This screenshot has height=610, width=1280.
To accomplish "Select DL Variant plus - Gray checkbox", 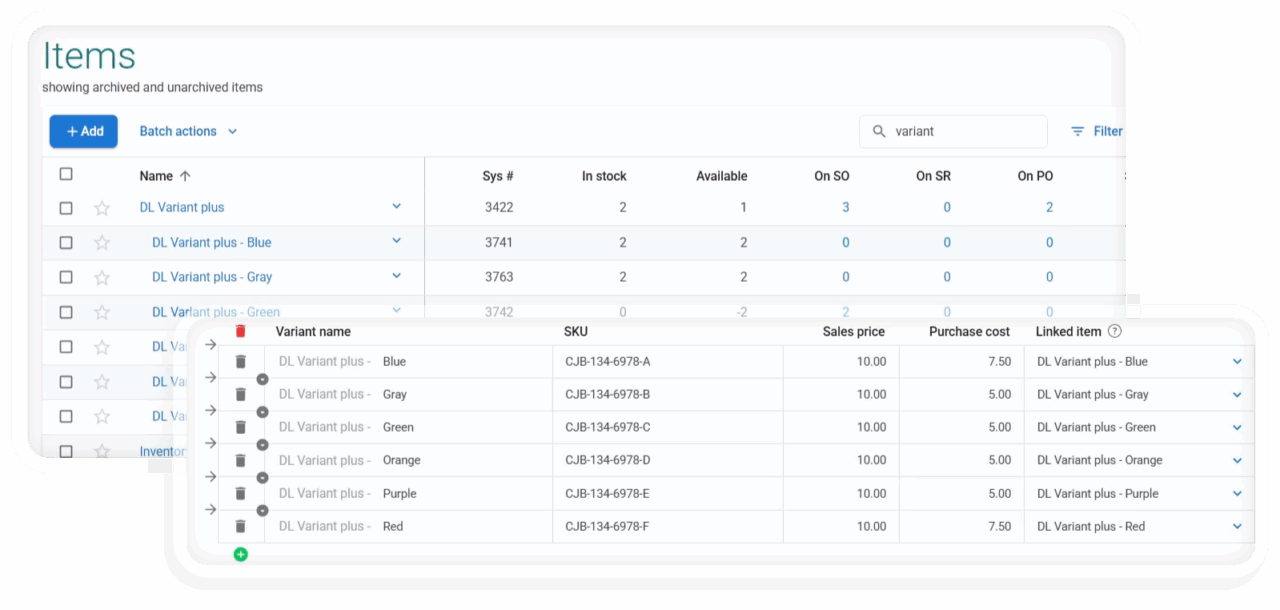I will (x=66, y=277).
